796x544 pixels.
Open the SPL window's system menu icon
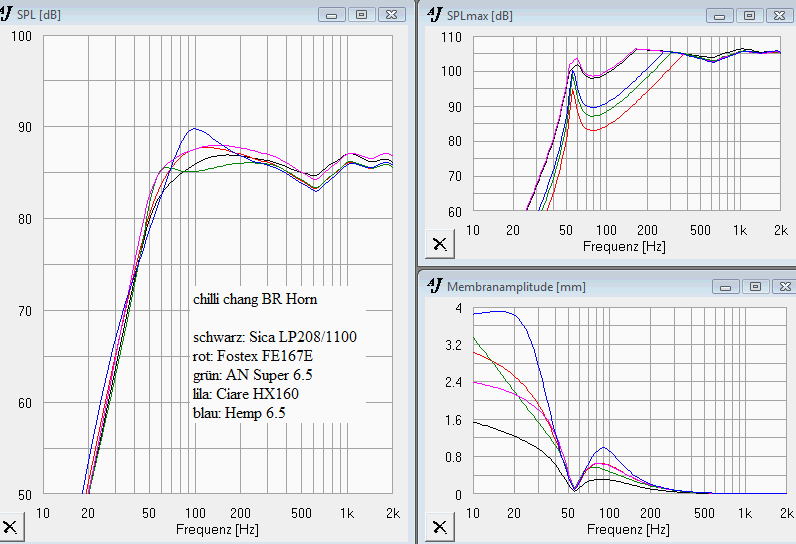point(8,15)
